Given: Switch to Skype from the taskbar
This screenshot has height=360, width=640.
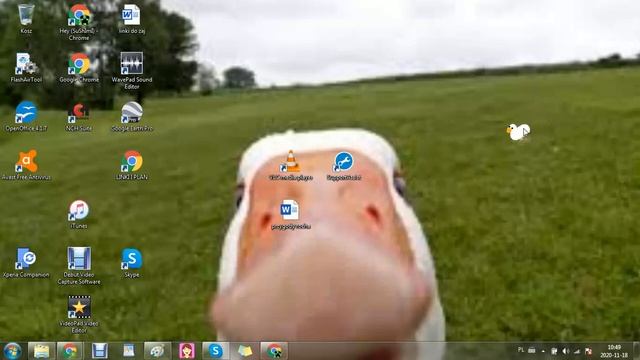Looking at the screenshot, I should [216, 351].
